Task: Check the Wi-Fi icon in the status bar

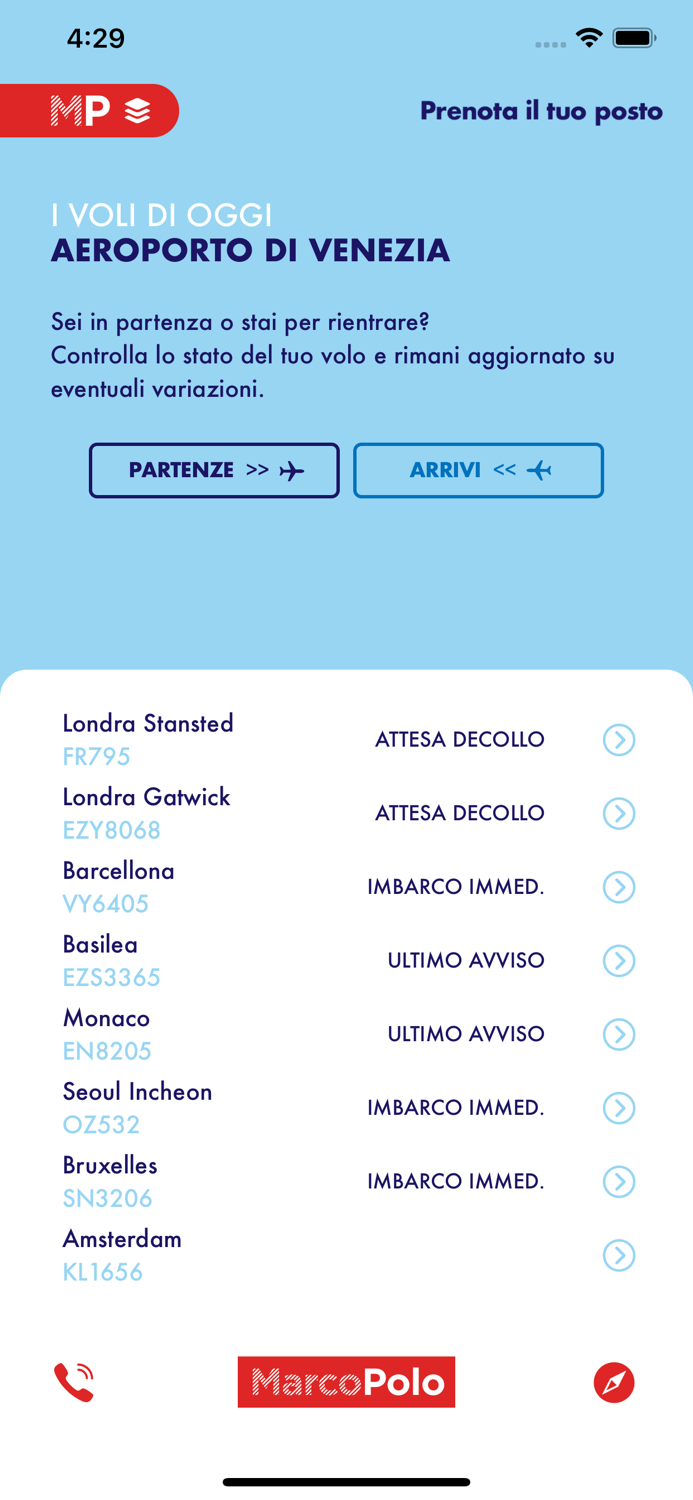Action: (588, 36)
